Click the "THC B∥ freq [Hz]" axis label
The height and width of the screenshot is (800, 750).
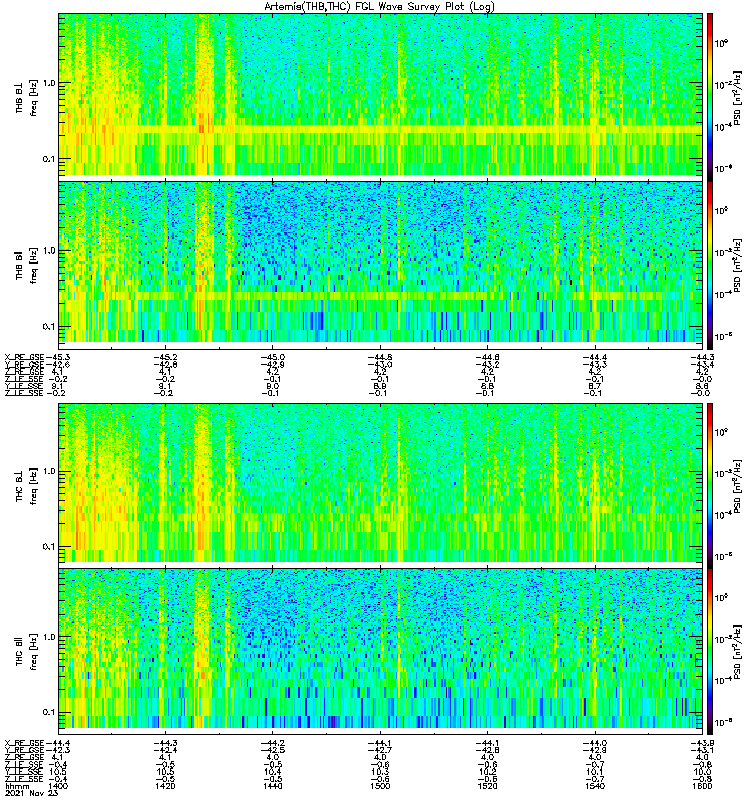point(27,652)
